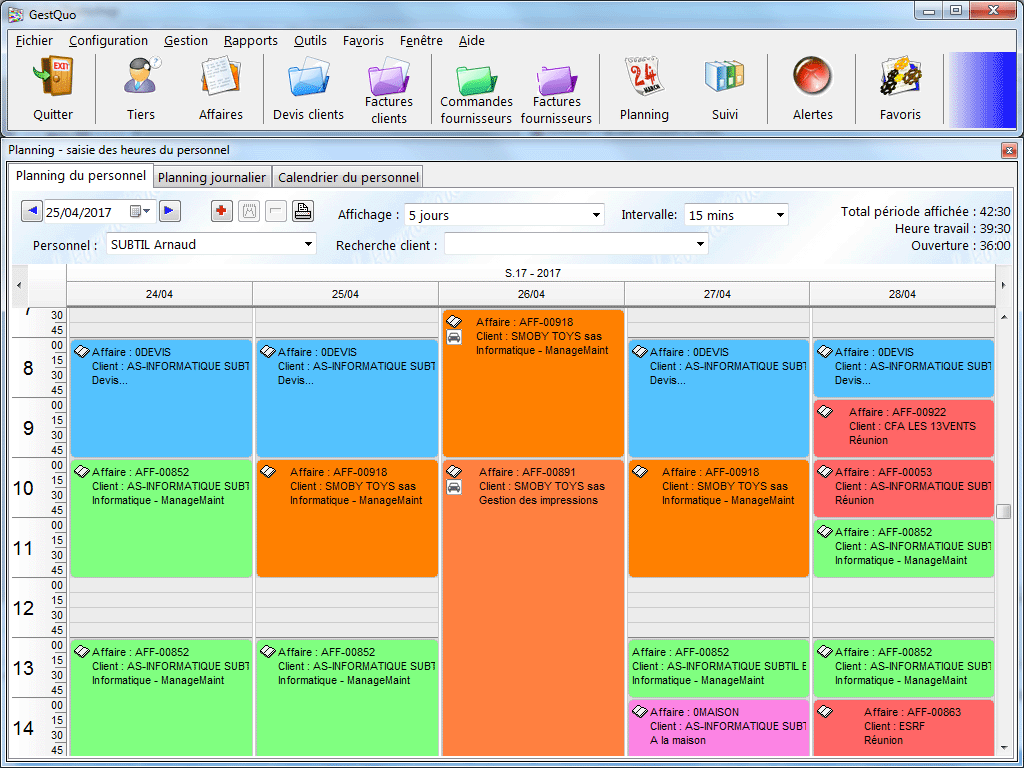This screenshot has width=1024, height=768.
Task: Go to next date with right arrow
Action: (x=169, y=211)
